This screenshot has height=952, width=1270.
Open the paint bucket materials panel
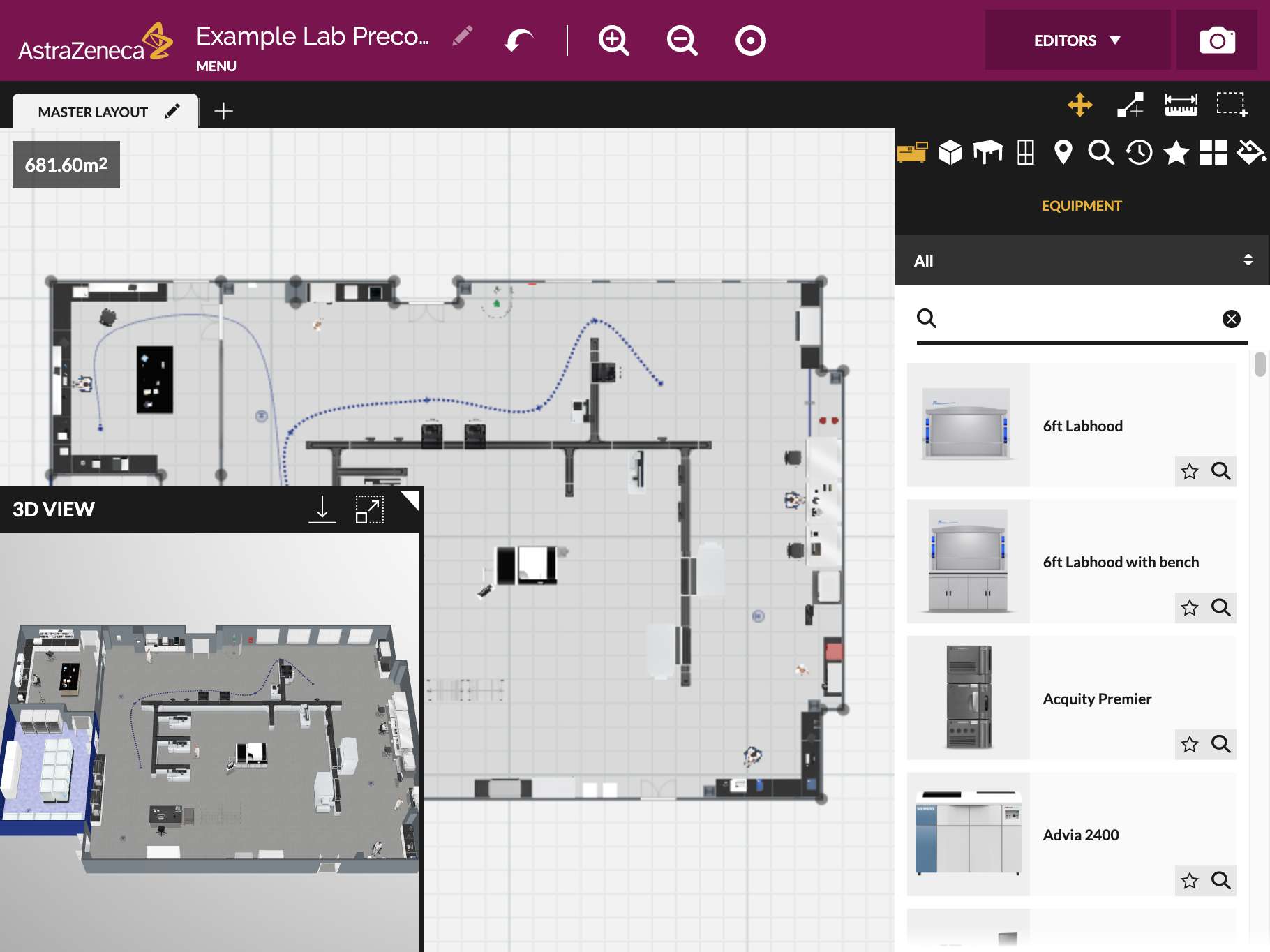[x=1250, y=152]
